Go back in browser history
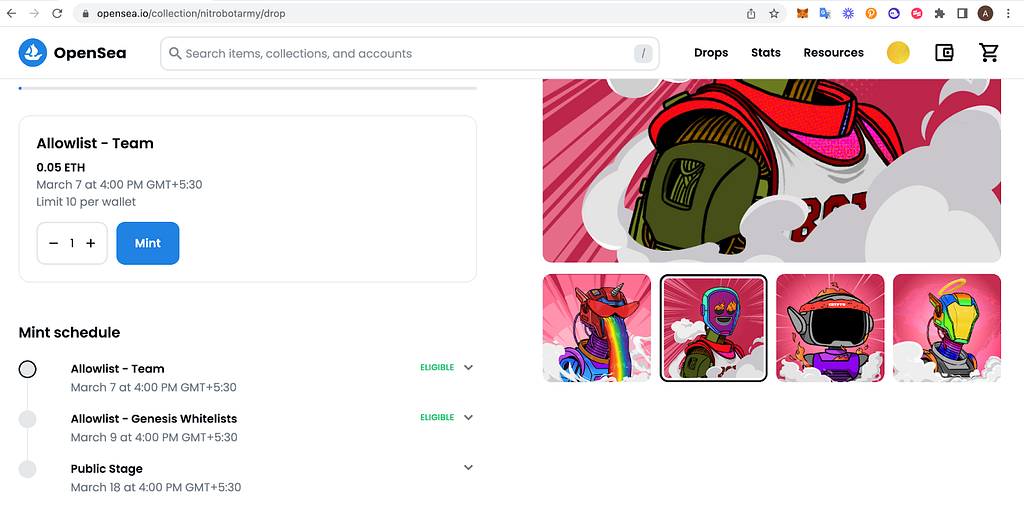 11,13
